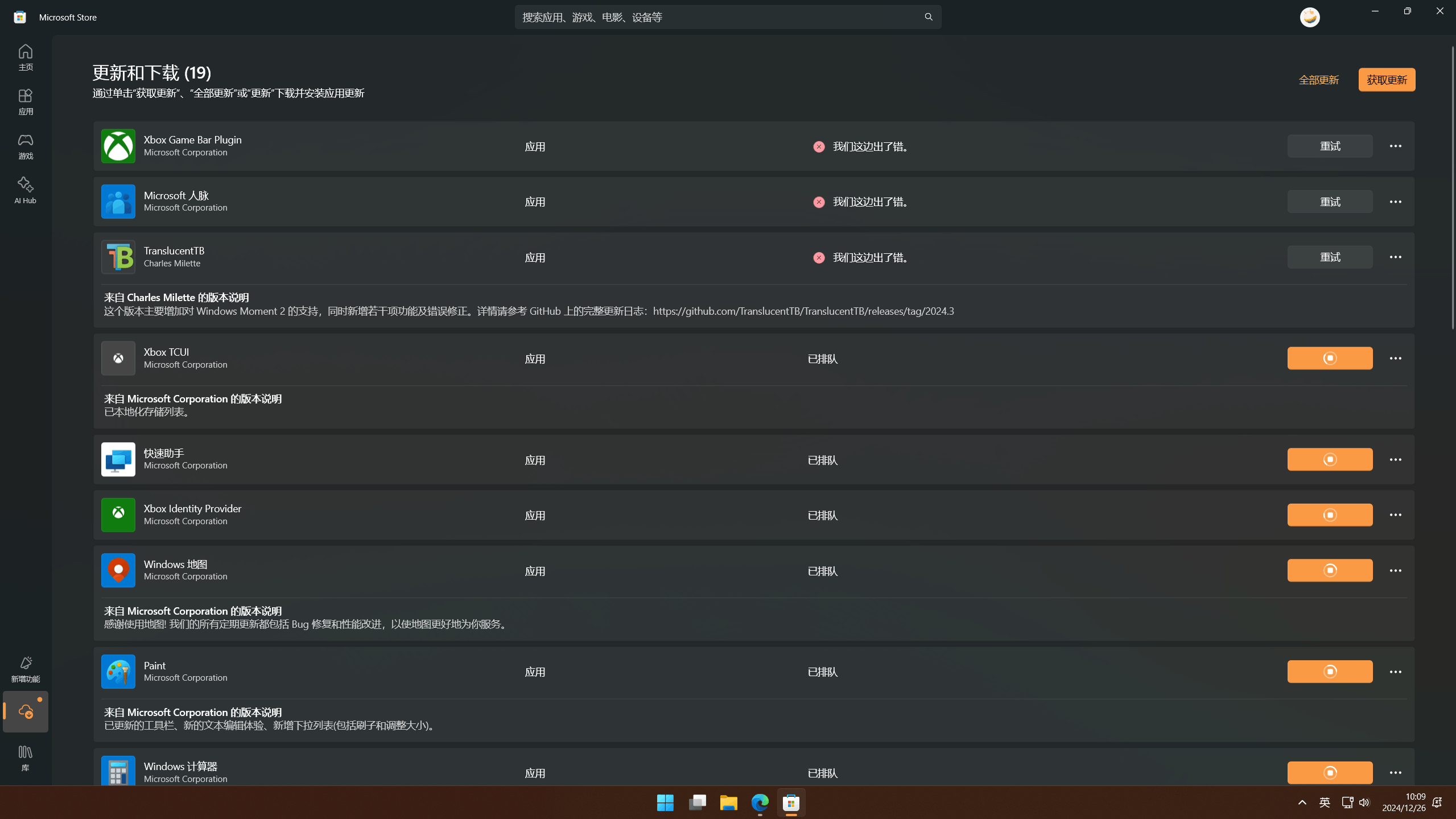Click the Windows 地图 app icon

(118, 570)
